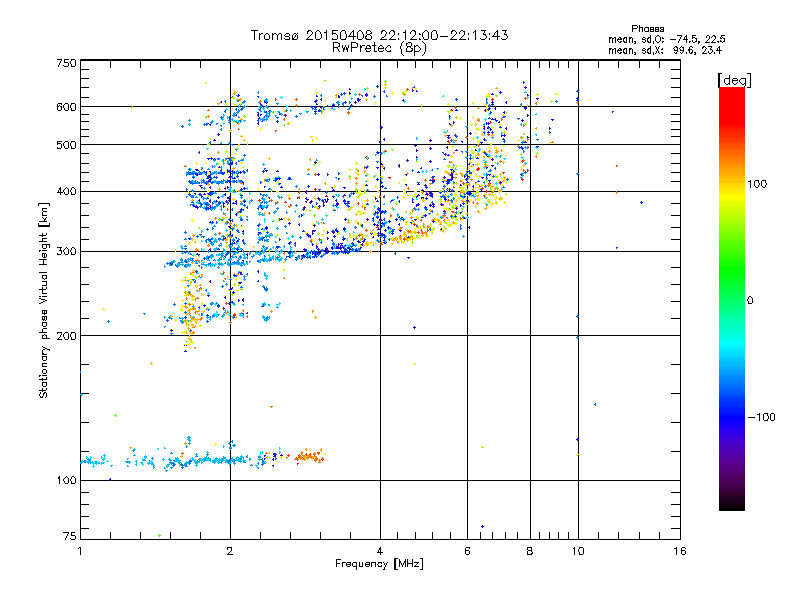Click the y-axis tick label '750'
800x600 pixels.
(x=66, y=63)
